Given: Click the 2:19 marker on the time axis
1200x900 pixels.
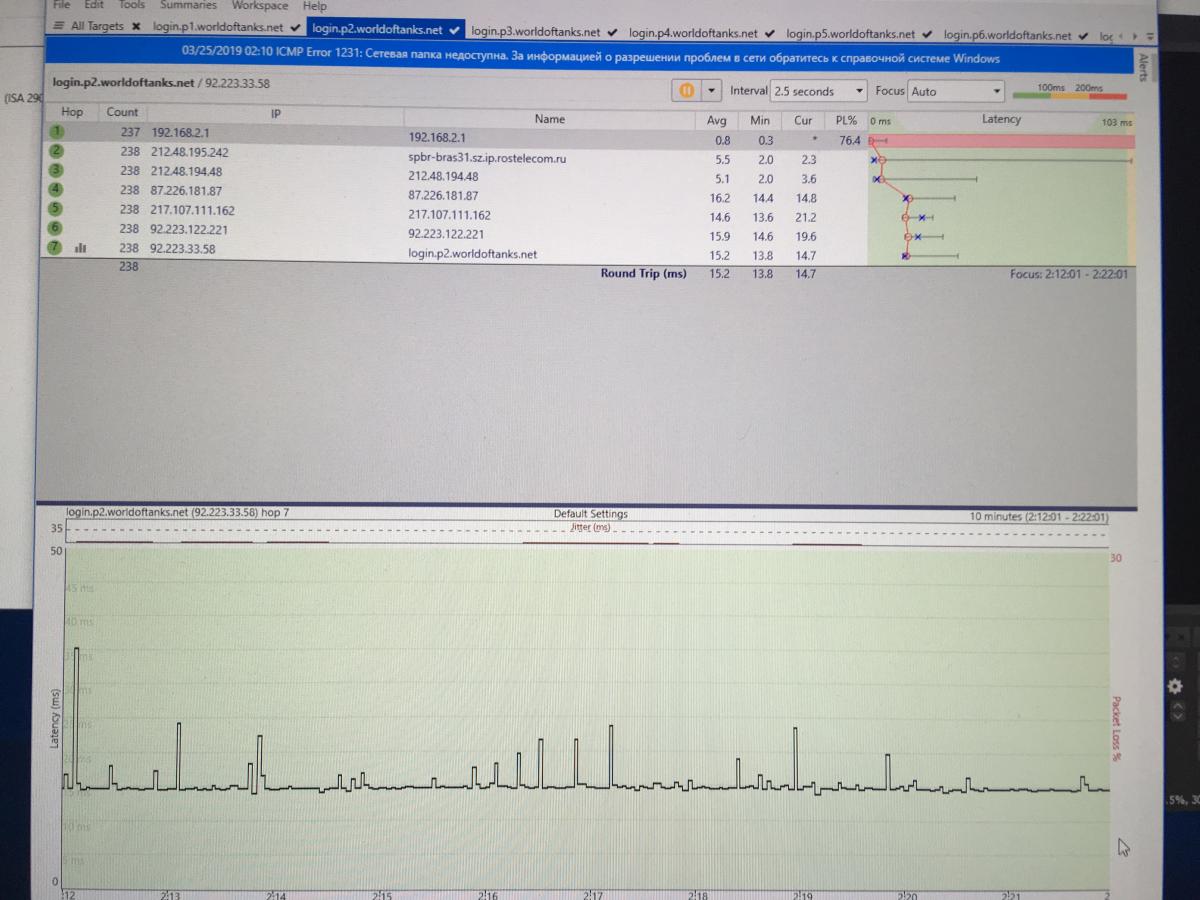Looking at the screenshot, I should coord(803,896).
